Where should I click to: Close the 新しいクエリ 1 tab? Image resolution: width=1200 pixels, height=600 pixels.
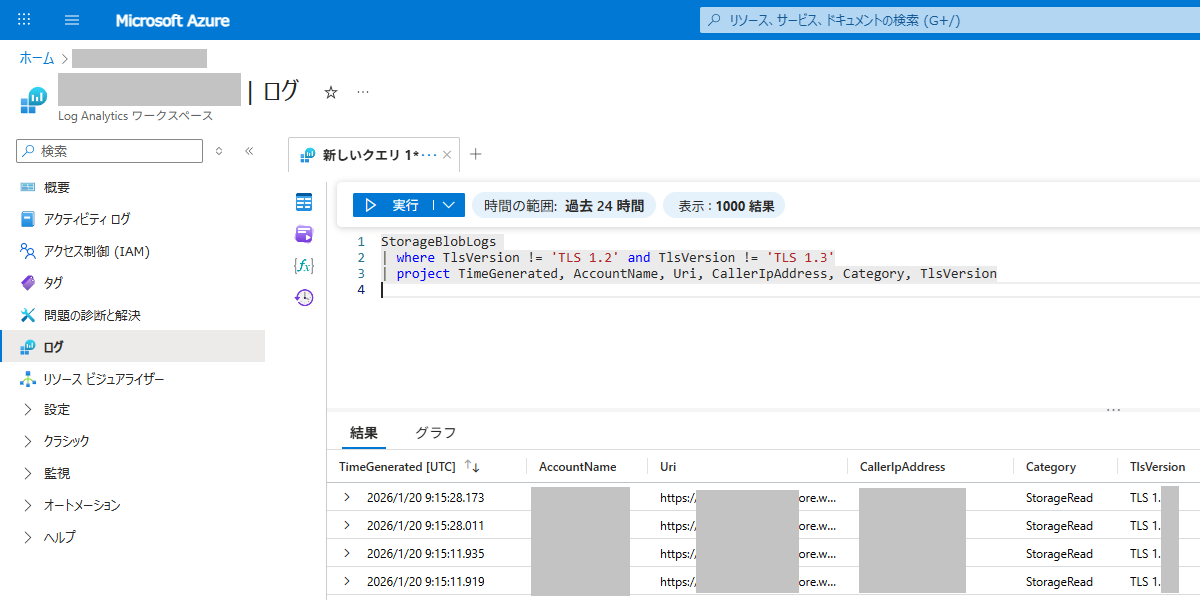[447, 155]
